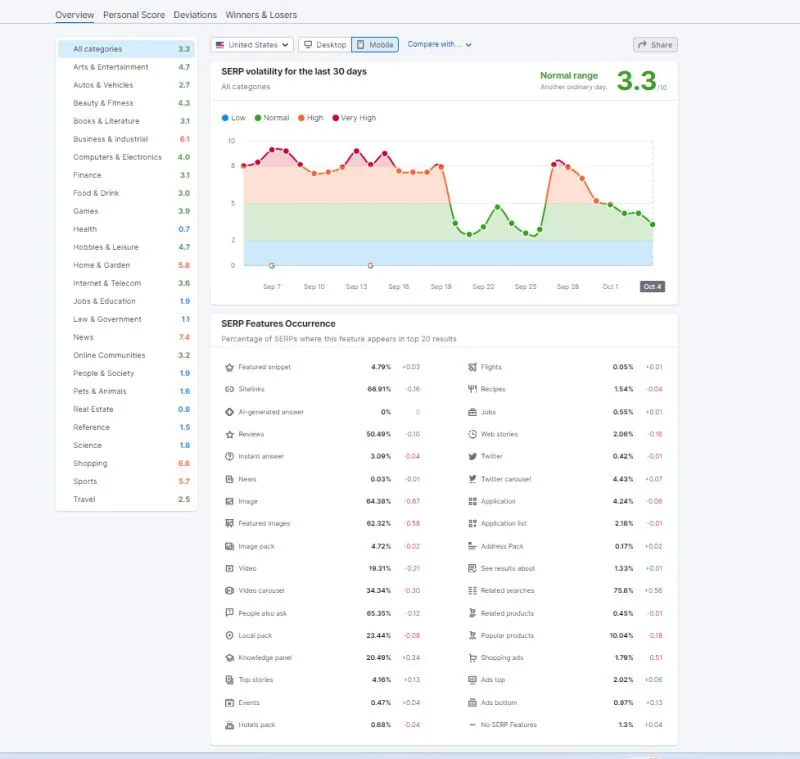
Task: Click the last green data point on chart
Action: (652, 224)
